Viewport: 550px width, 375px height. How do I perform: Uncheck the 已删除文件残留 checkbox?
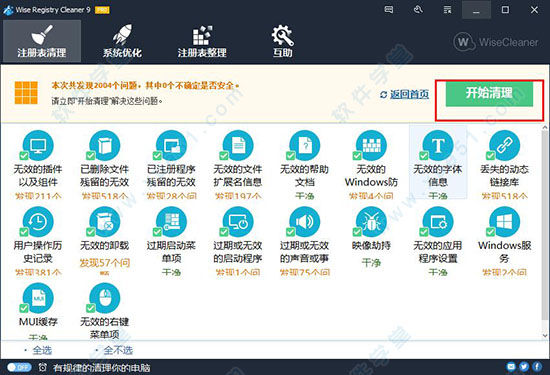(x=90, y=155)
